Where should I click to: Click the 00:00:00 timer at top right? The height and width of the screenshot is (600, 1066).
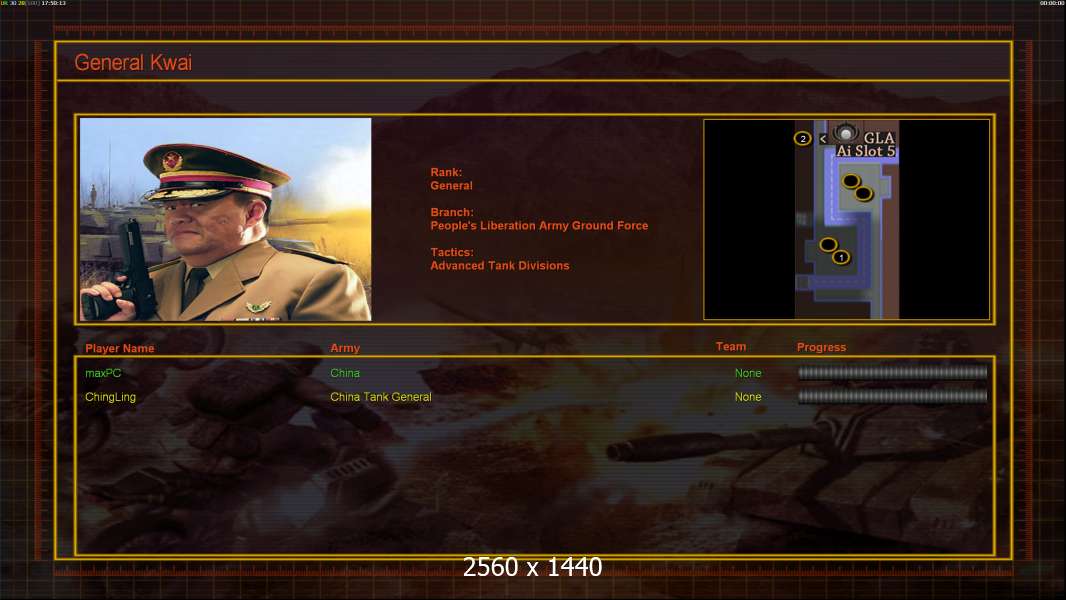click(1051, 3)
